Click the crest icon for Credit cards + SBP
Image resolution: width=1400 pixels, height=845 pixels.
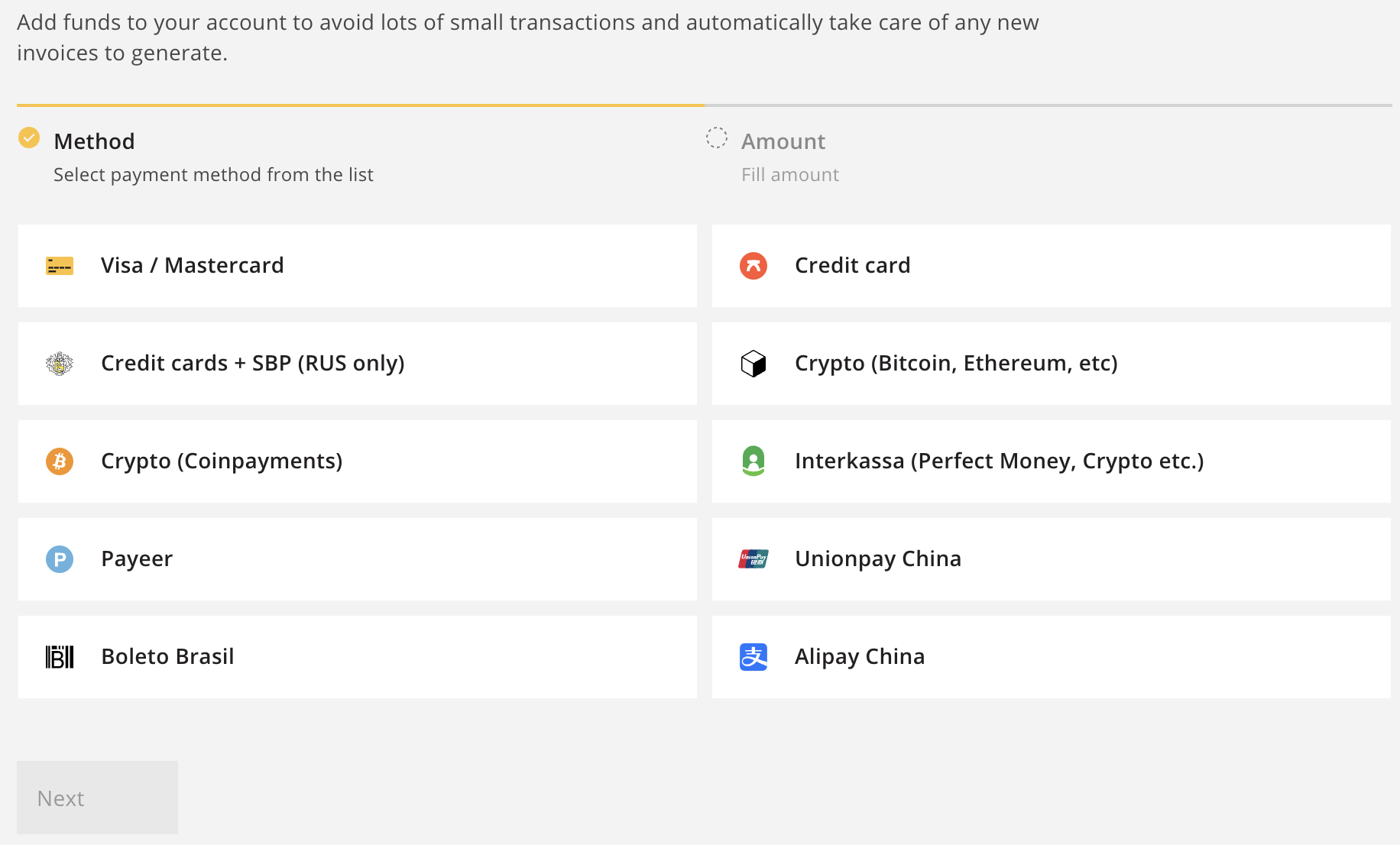[59, 364]
